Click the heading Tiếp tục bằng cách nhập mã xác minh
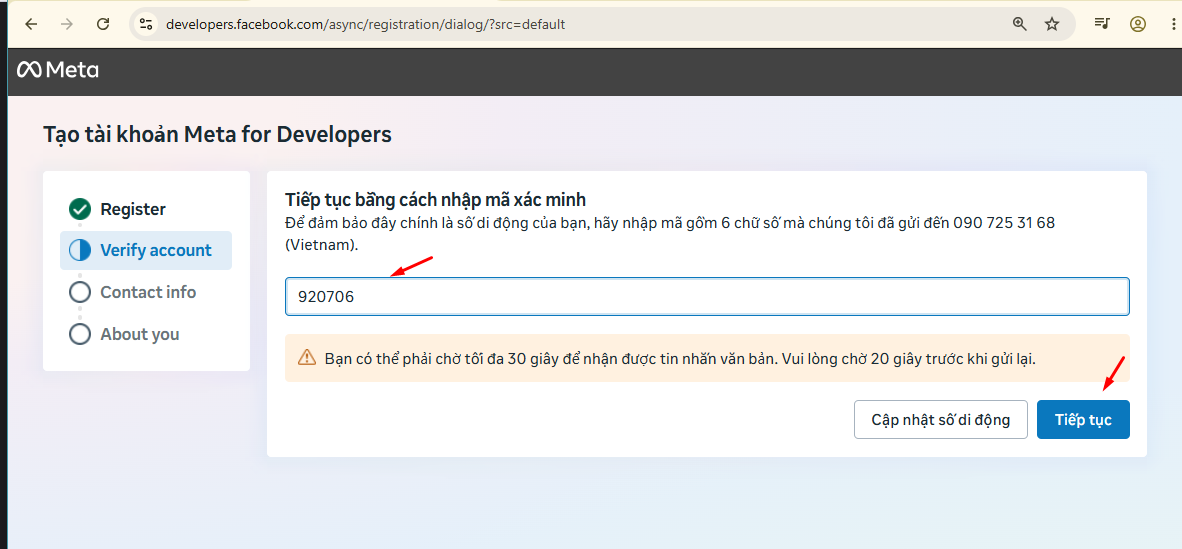1182x549 pixels. pyautogui.click(x=436, y=200)
